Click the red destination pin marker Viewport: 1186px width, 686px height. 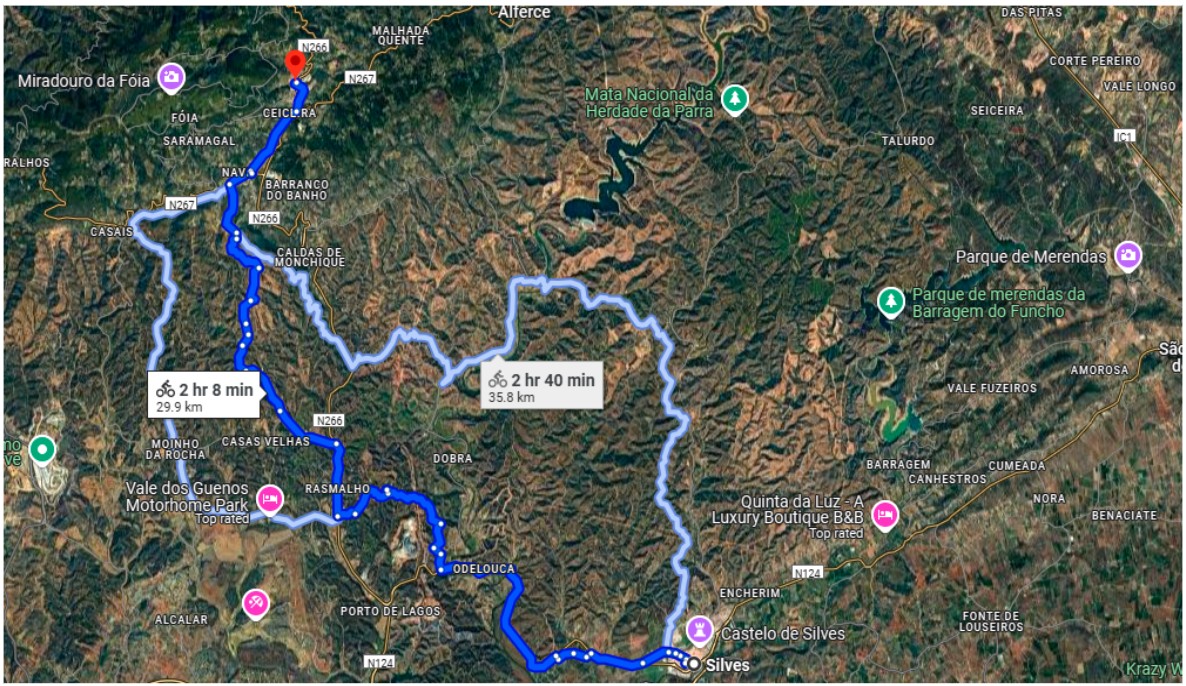[295, 64]
